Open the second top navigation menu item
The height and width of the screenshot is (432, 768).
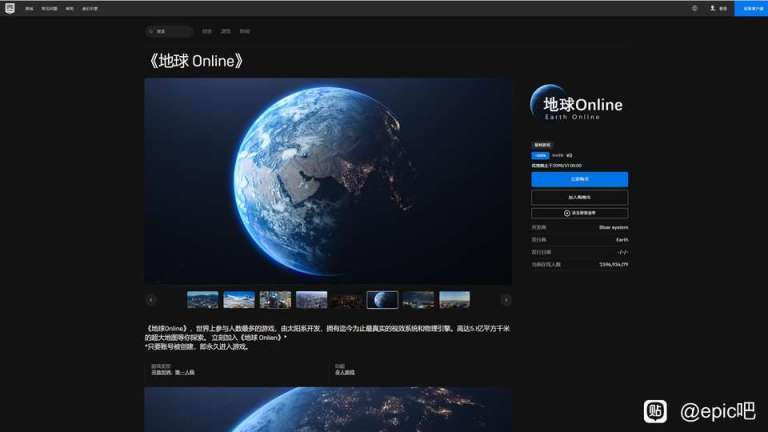pyautogui.click(x=49, y=9)
